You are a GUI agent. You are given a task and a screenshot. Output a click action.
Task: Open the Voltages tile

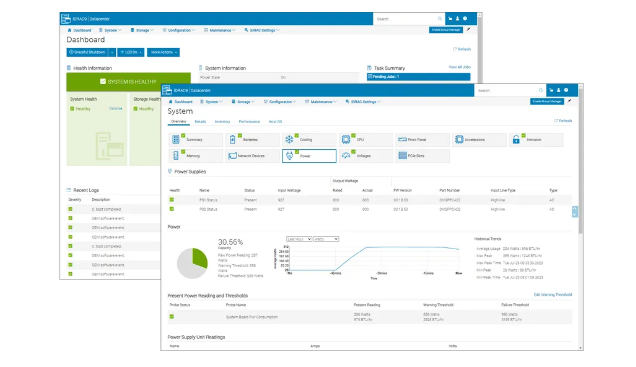[x=366, y=156]
